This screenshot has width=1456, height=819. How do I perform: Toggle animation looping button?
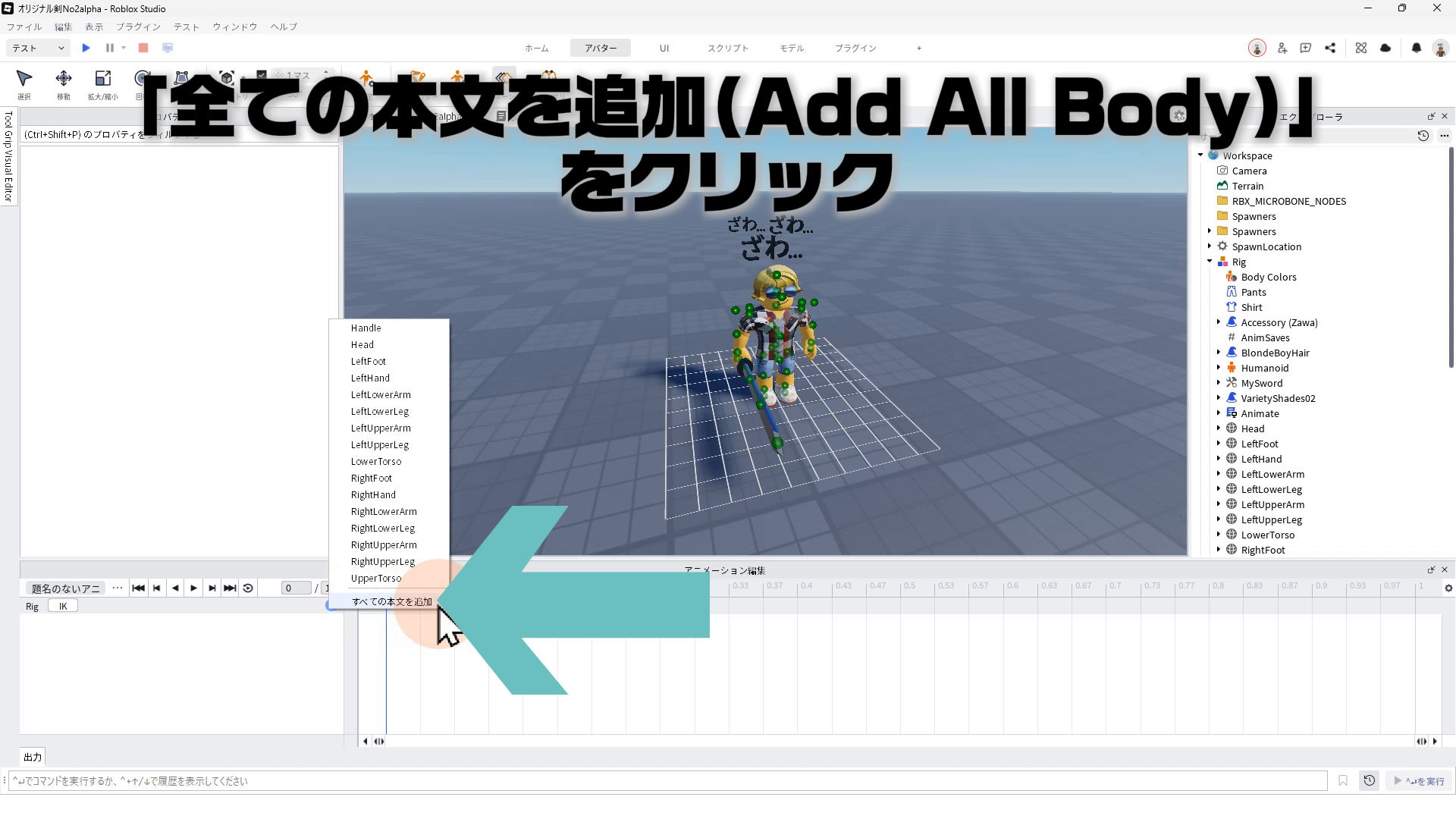(x=248, y=588)
